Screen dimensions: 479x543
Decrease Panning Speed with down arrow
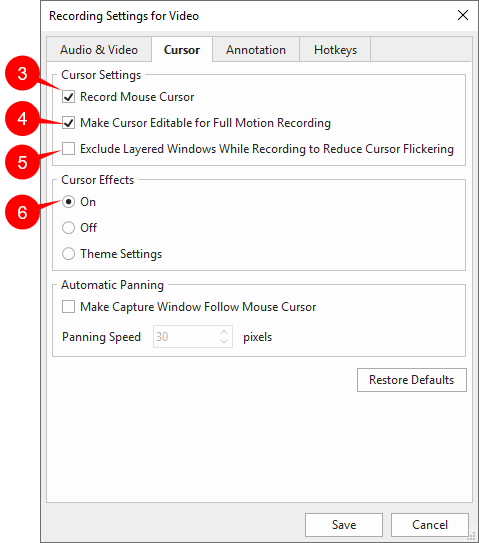coord(224,341)
